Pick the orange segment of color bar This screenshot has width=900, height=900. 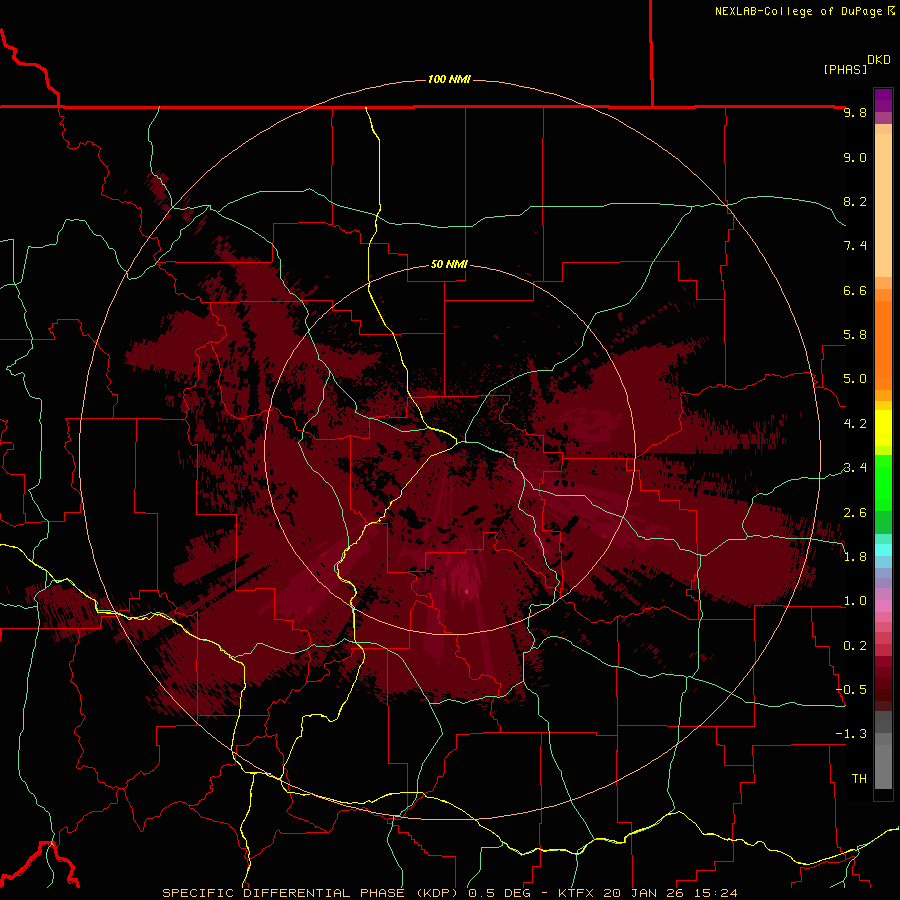coord(883,346)
